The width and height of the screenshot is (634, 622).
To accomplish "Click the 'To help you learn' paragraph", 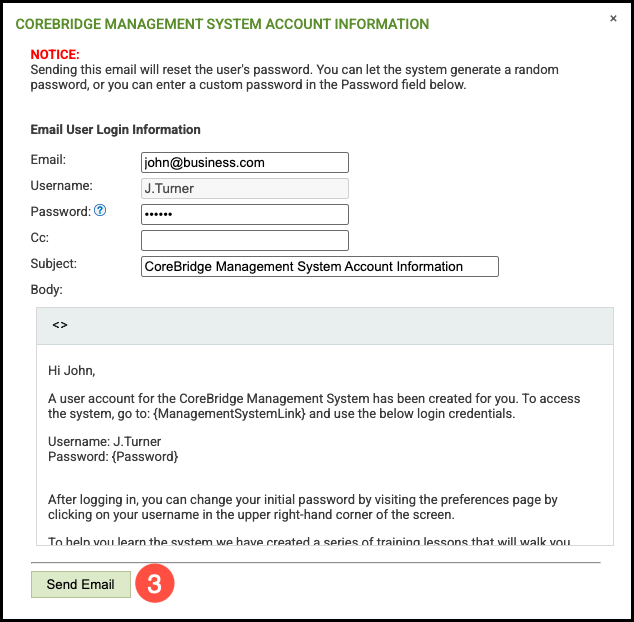I will click(309, 541).
